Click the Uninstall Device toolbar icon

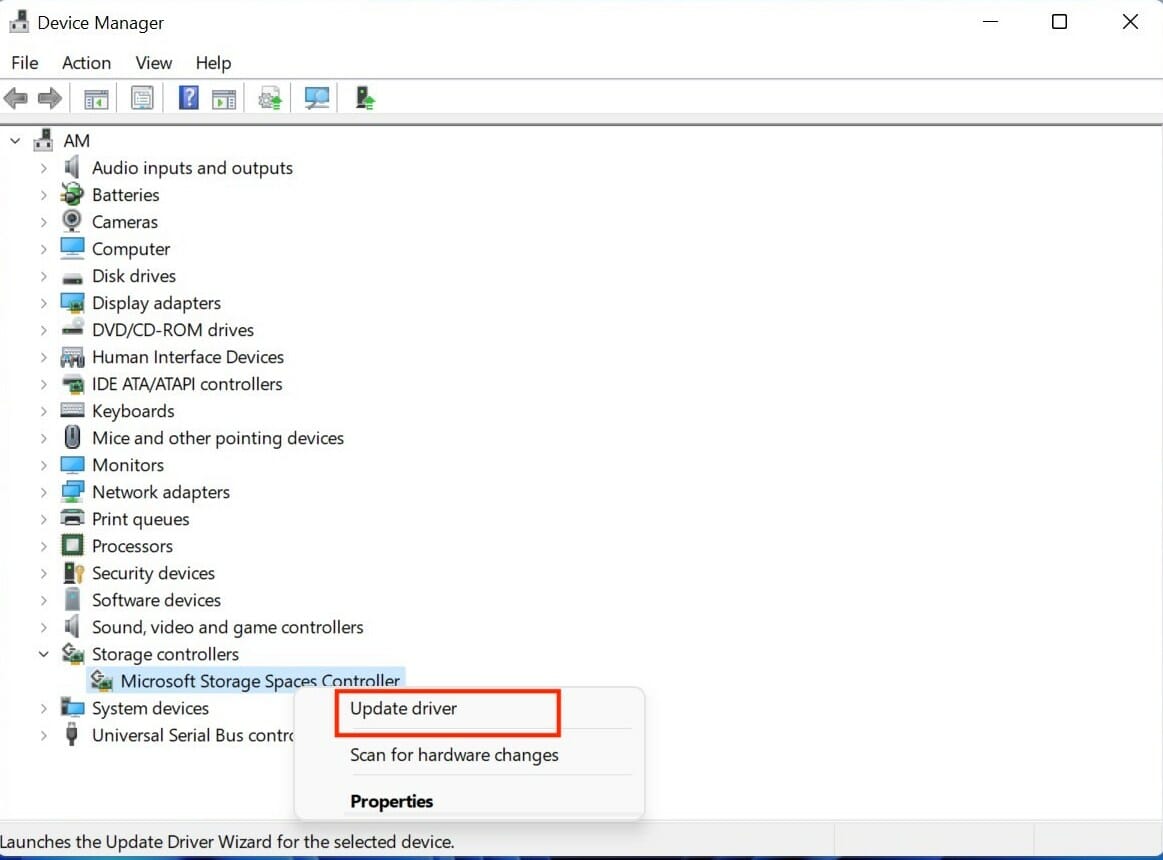click(362, 97)
